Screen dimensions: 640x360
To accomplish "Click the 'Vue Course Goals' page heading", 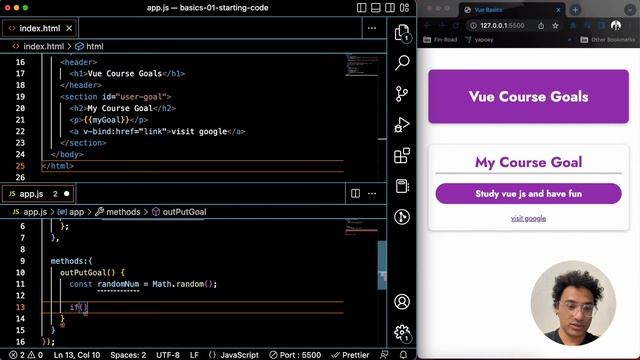I will click(x=528, y=97).
